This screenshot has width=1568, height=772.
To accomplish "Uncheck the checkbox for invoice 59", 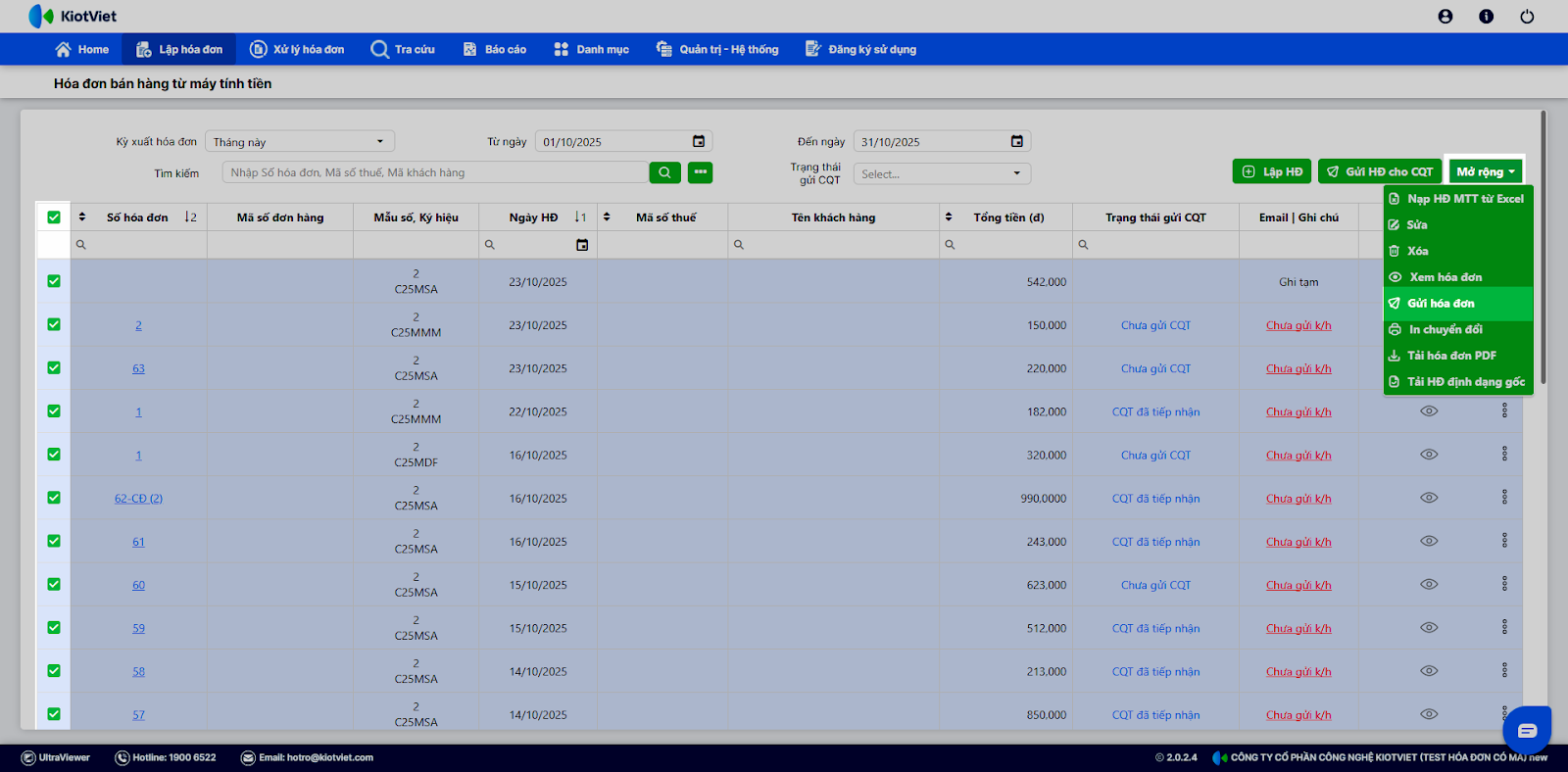I will click(54, 627).
